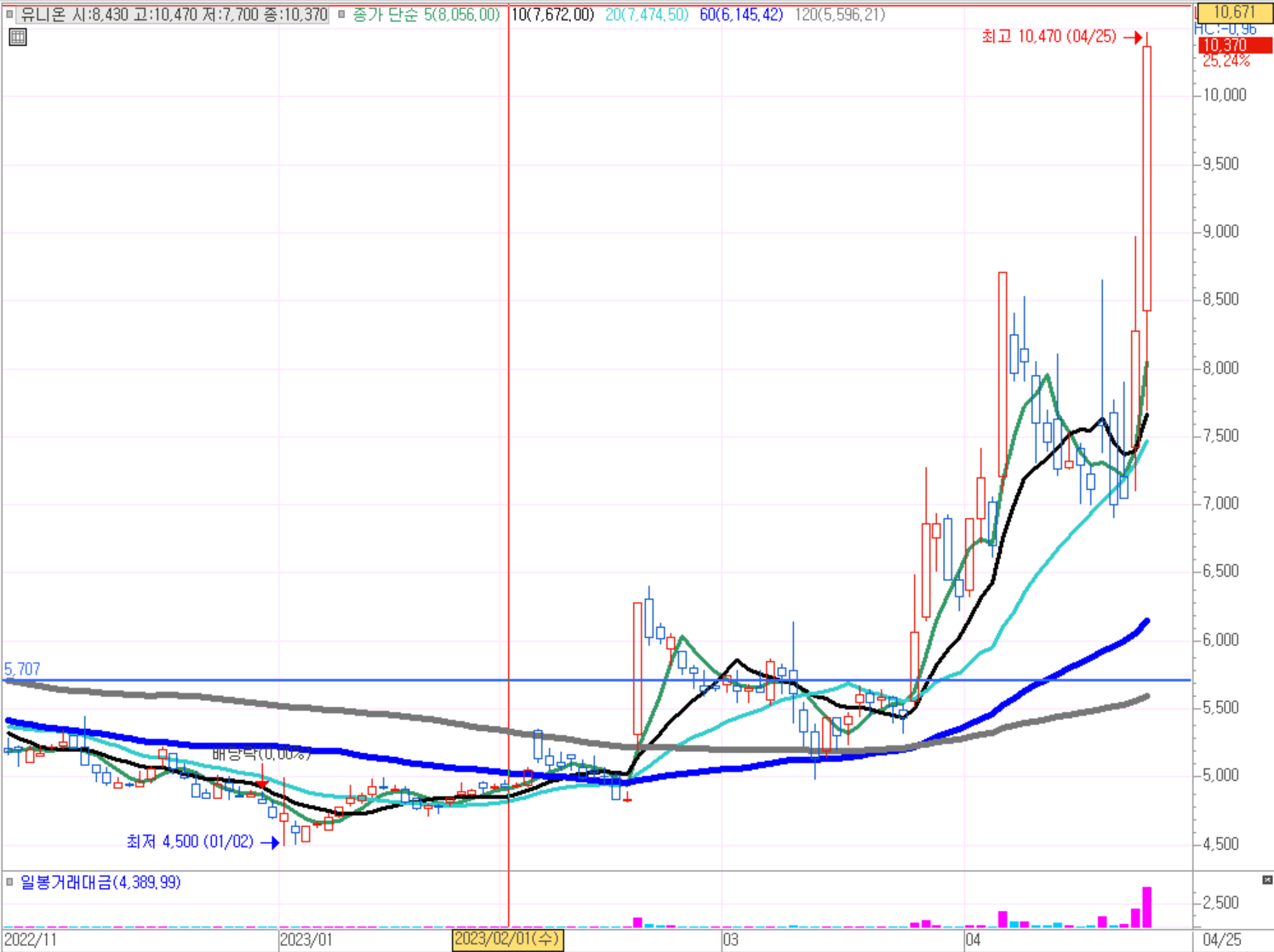Viewport: 1274px width, 952px height.
Task: Click the 5,000 price axis label
Action: click(1221, 775)
